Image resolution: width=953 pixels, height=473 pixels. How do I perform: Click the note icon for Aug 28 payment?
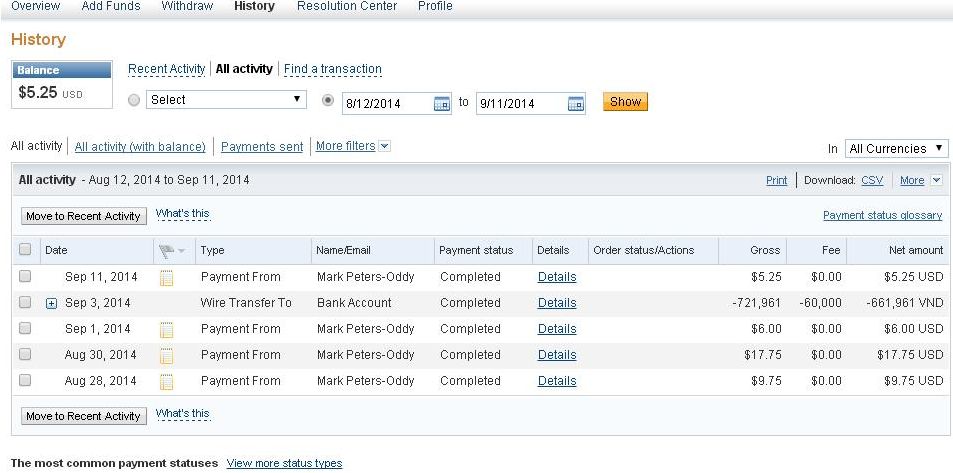pyautogui.click(x=167, y=381)
